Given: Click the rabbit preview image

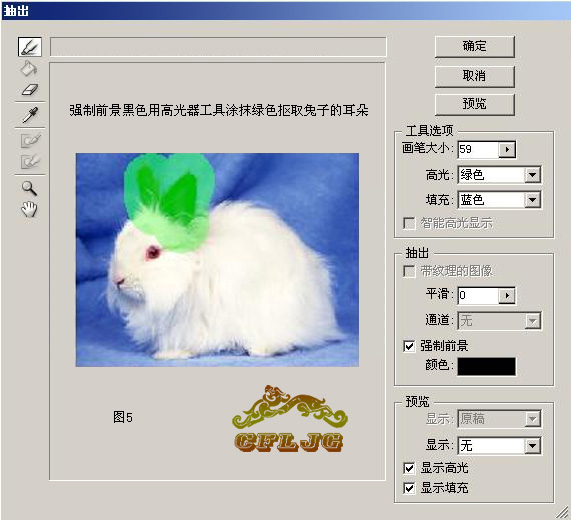Looking at the screenshot, I should coord(217,260).
